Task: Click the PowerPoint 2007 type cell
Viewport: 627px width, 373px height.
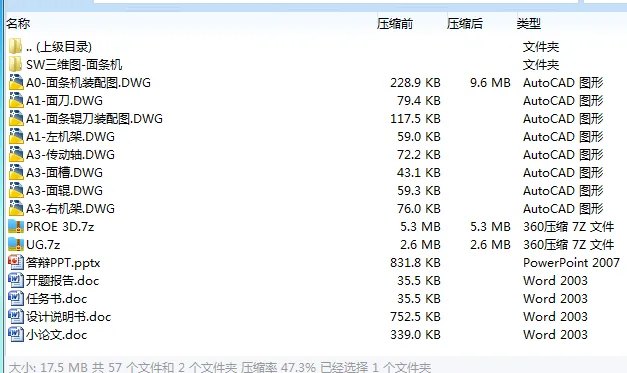Action: [571, 263]
